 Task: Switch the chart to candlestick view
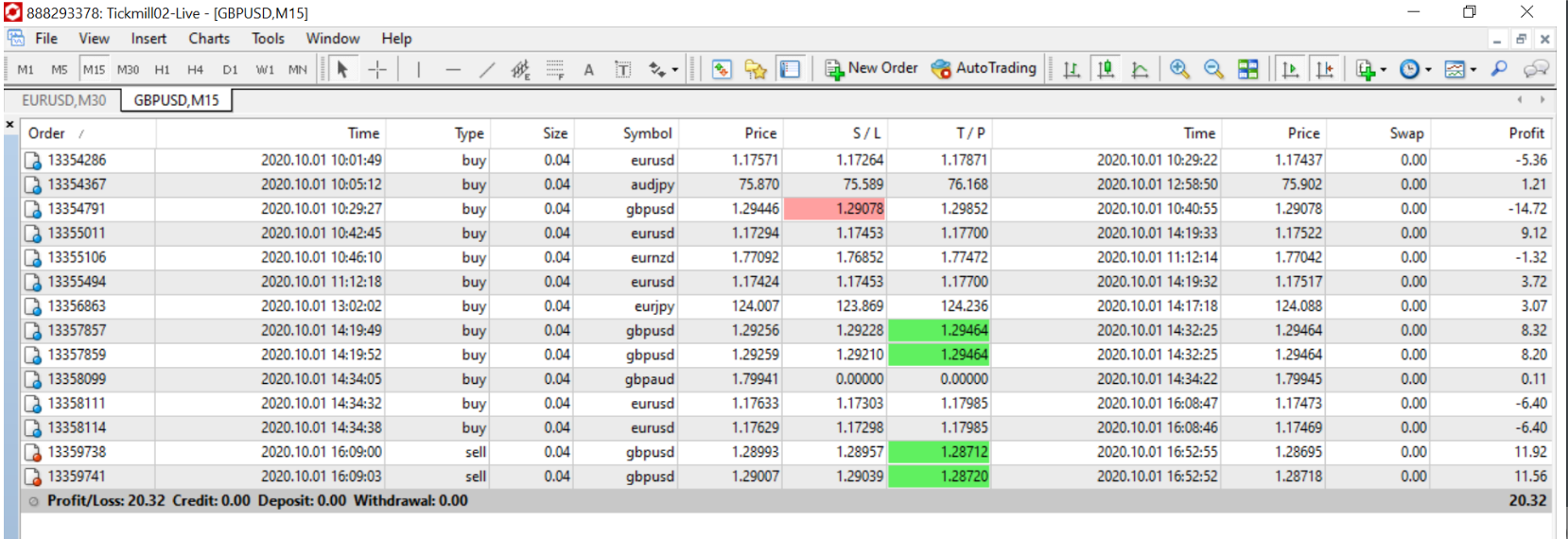(1106, 69)
